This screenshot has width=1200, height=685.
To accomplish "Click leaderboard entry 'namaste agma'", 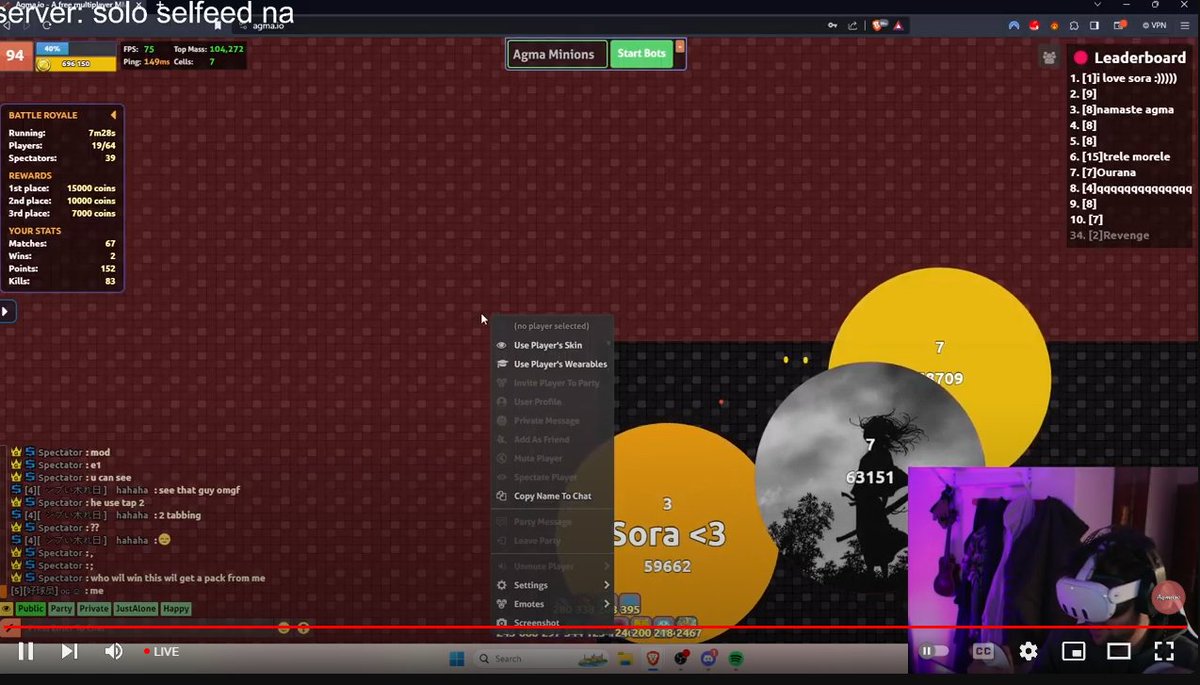I will pos(1122,109).
